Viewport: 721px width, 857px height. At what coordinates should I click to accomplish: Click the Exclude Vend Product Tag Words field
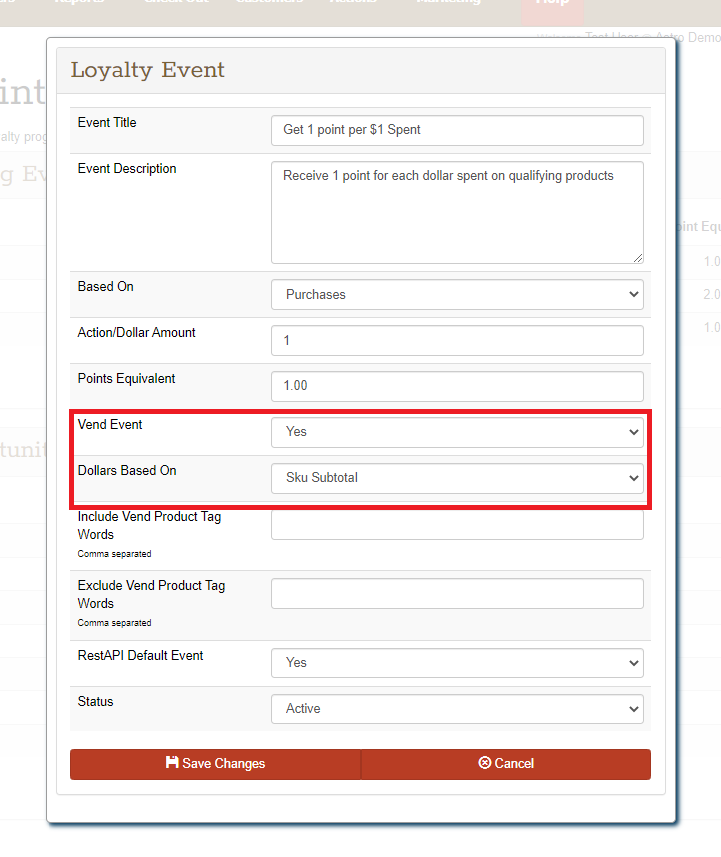457,593
